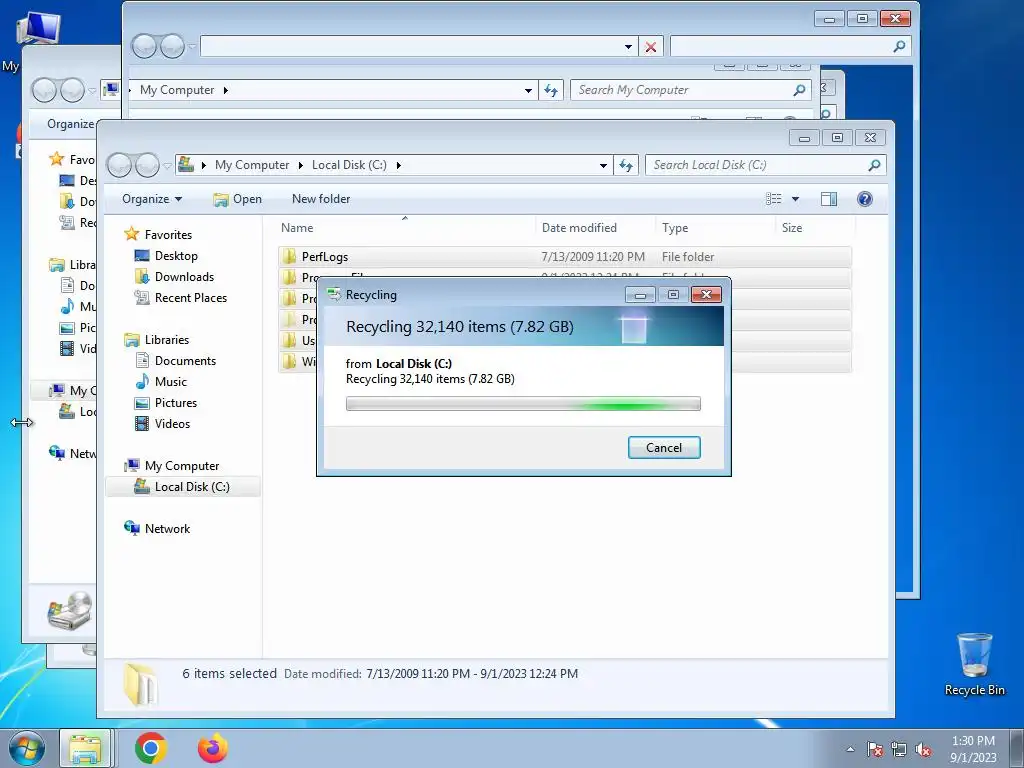Open My Computer address dropdown arrow
This screenshot has height=768, width=1024.
(x=528, y=90)
